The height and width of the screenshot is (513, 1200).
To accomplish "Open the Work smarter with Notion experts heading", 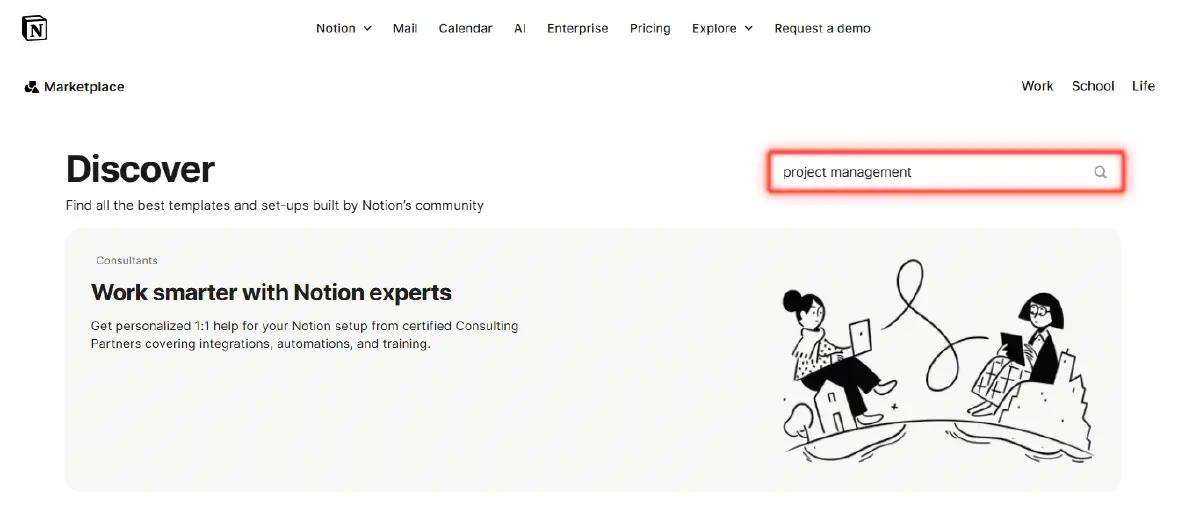I will click(271, 293).
